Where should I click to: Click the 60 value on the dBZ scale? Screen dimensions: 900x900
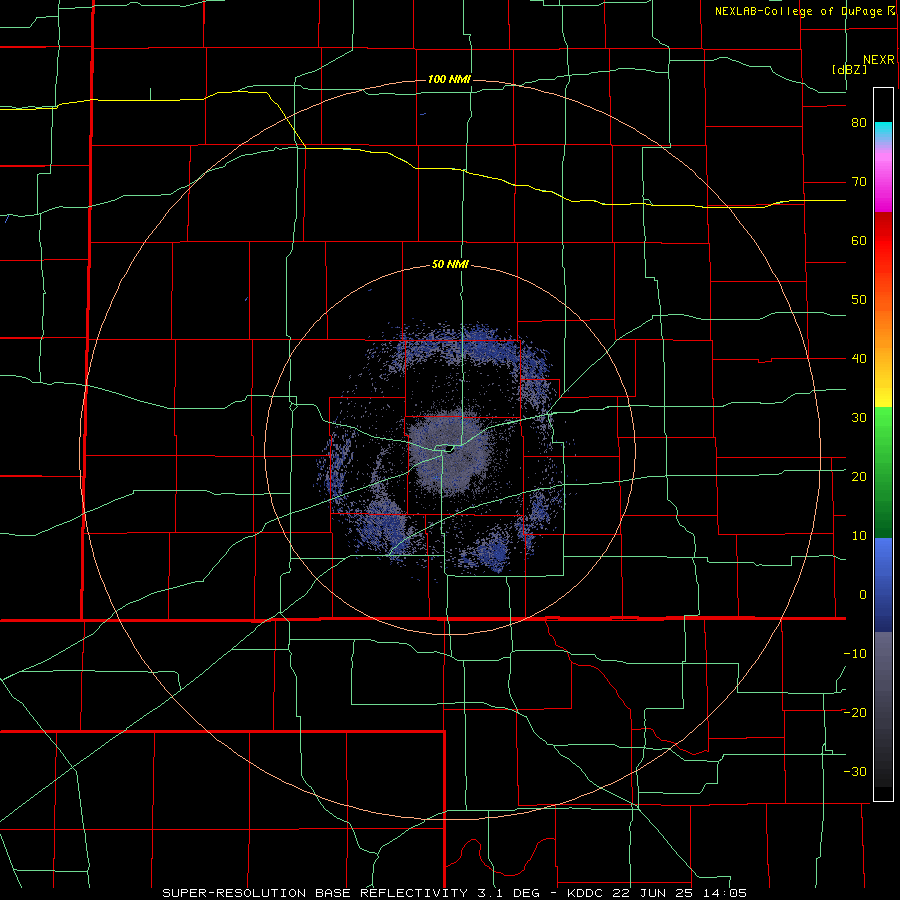point(859,240)
